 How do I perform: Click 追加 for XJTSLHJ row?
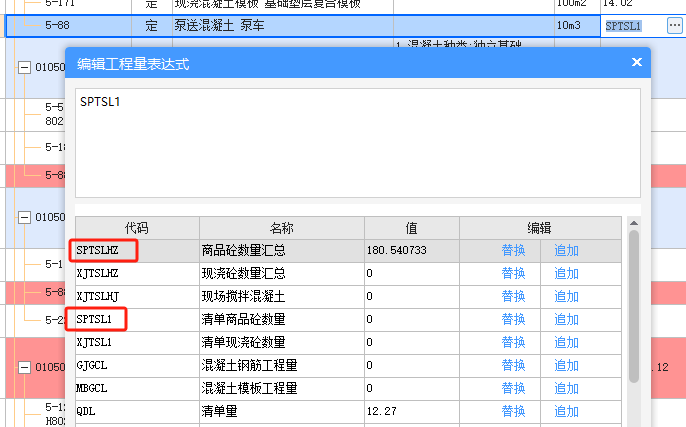566,296
